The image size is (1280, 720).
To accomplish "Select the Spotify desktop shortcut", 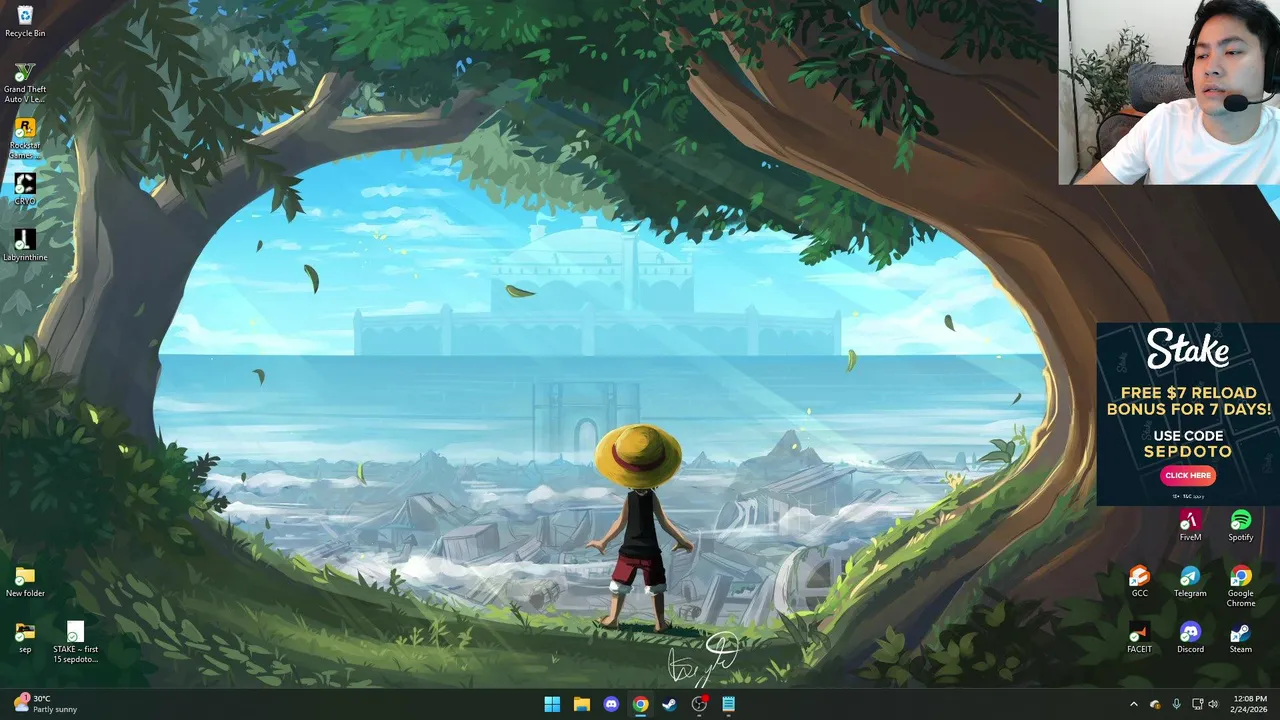I will (1241, 525).
